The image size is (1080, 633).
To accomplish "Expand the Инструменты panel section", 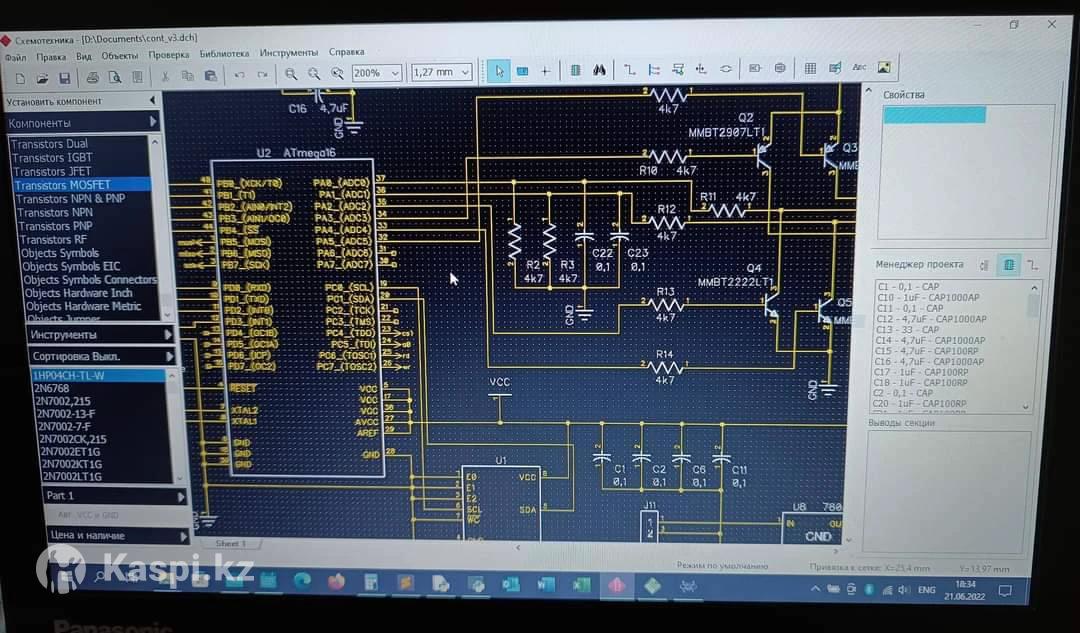I will (101, 335).
